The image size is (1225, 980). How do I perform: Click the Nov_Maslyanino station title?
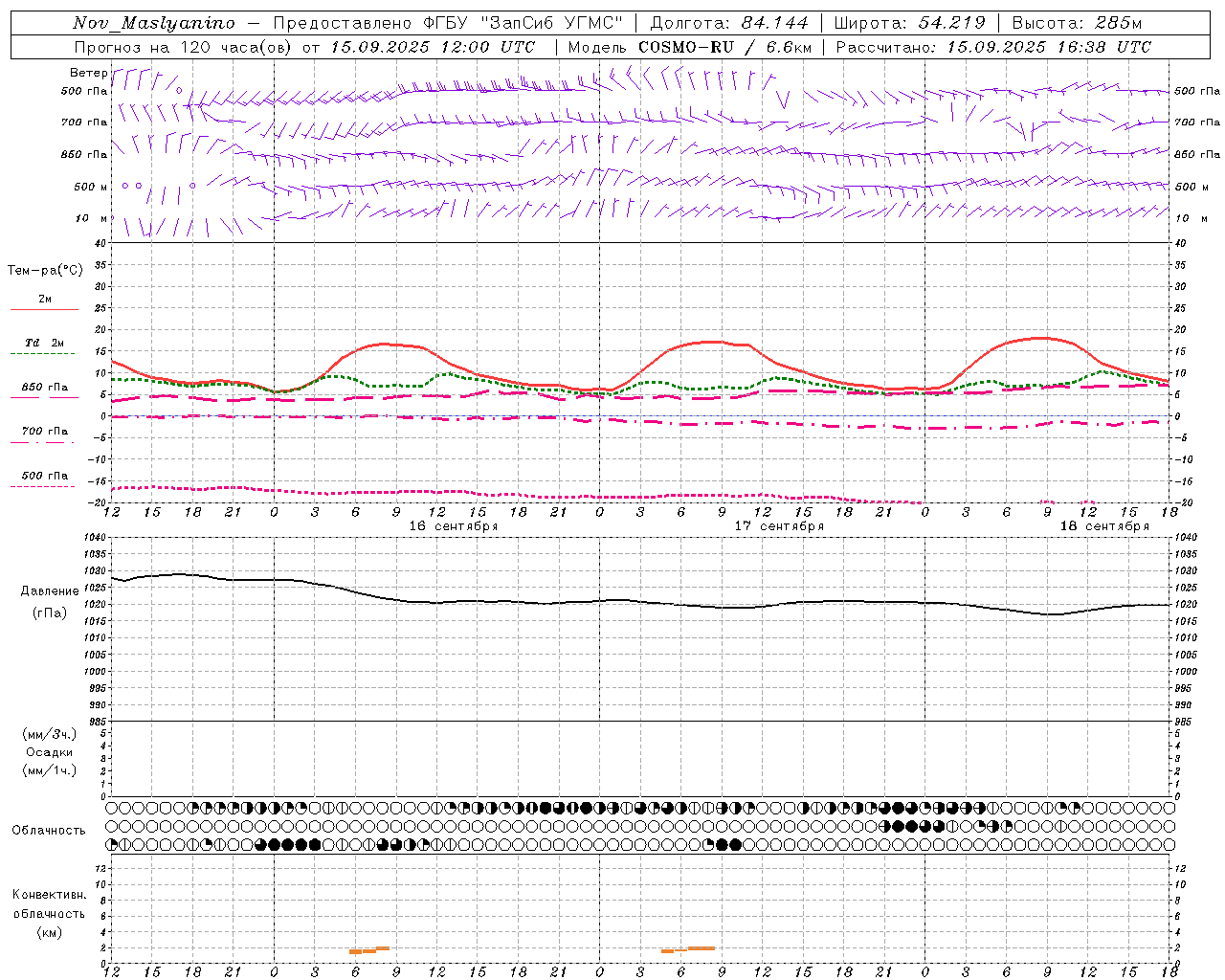click(x=154, y=23)
